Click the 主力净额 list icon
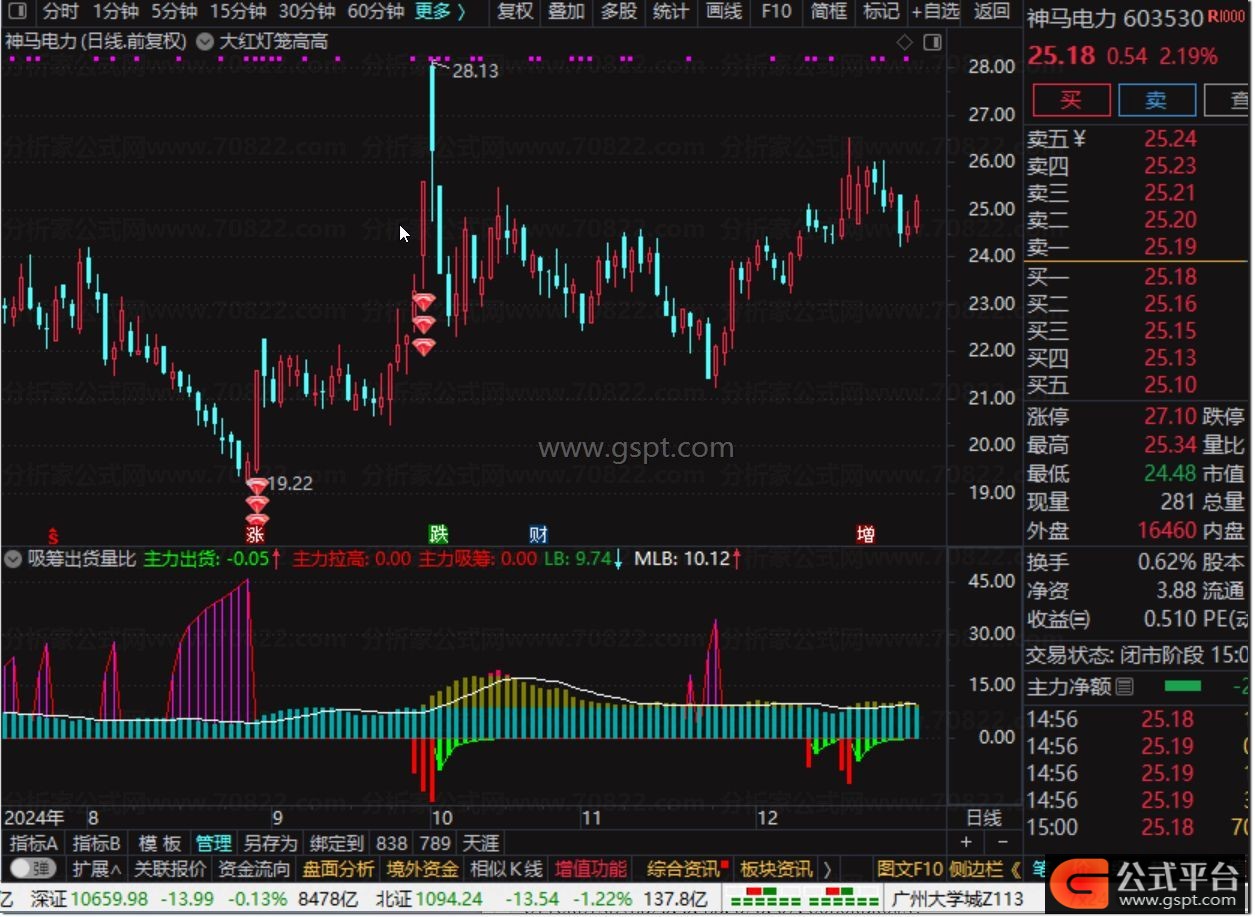1255x917 pixels. pyautogui.click(x=1125, y=686)
